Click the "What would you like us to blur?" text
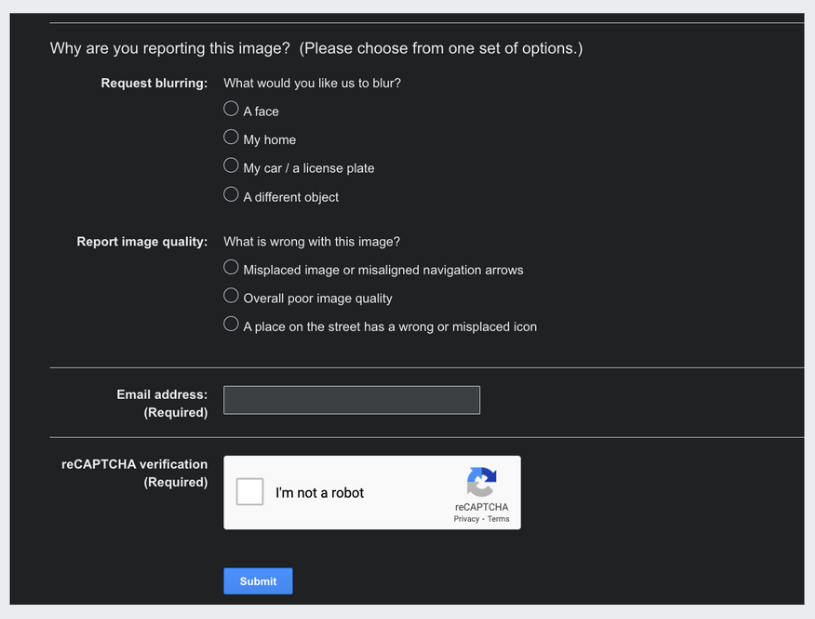The height and width of the screenshot is (619, 815). point(312,83)
